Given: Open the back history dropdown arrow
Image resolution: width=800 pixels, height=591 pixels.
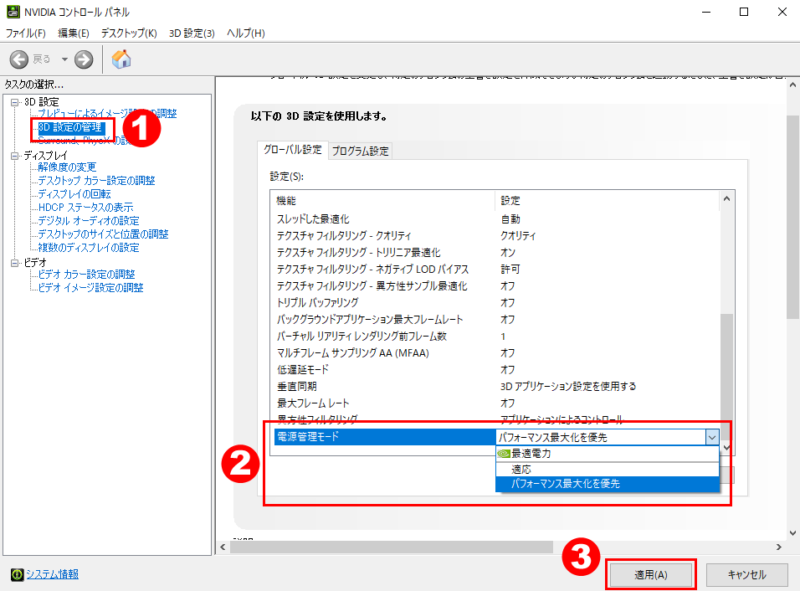Looking at the screenshot, I should [x=64, y=59].
